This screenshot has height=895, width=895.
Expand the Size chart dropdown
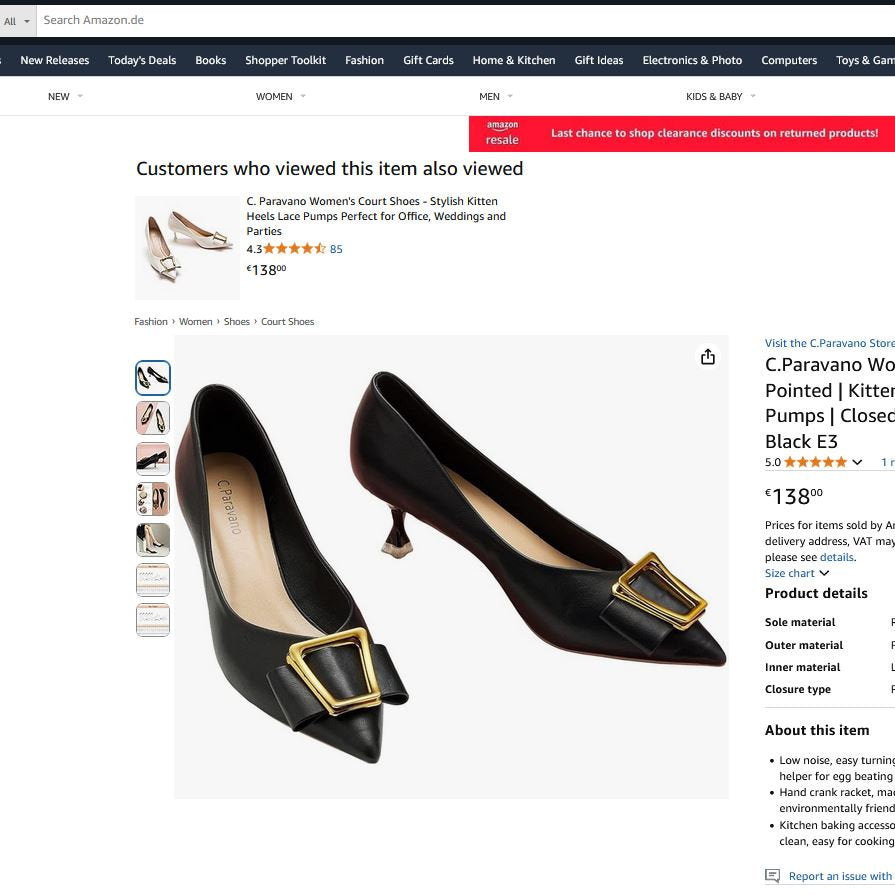[x=797, y=573]
